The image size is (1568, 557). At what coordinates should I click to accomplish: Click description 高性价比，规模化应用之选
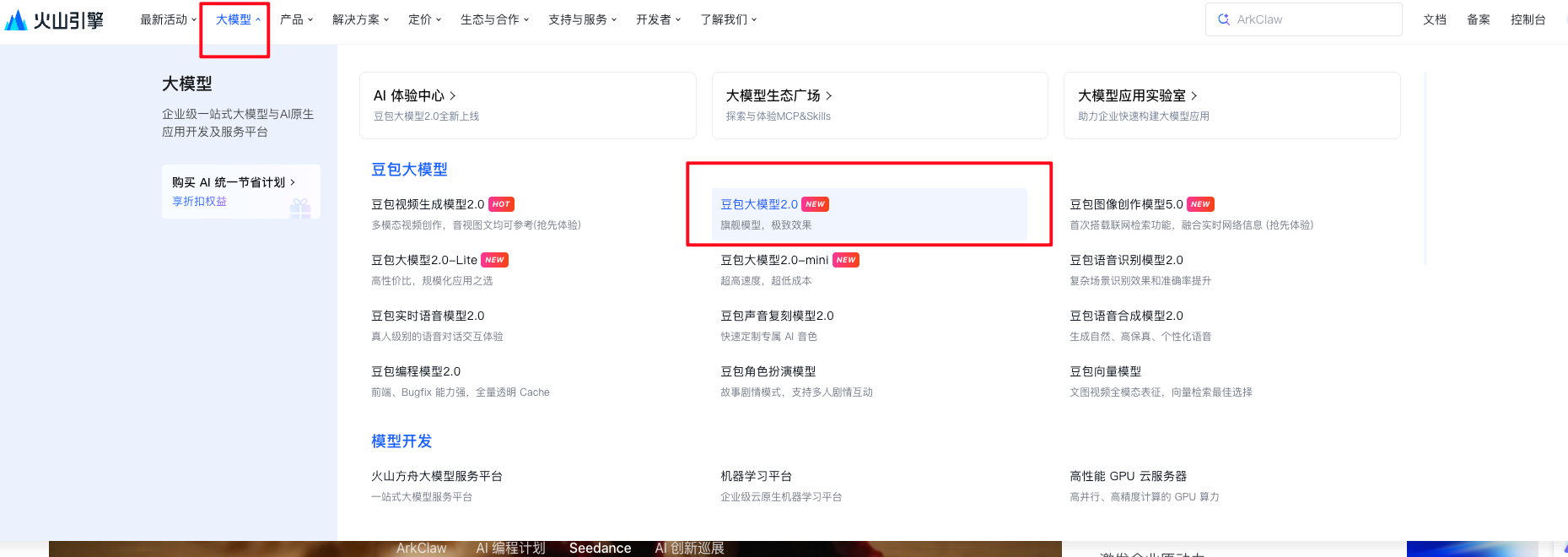432,281
